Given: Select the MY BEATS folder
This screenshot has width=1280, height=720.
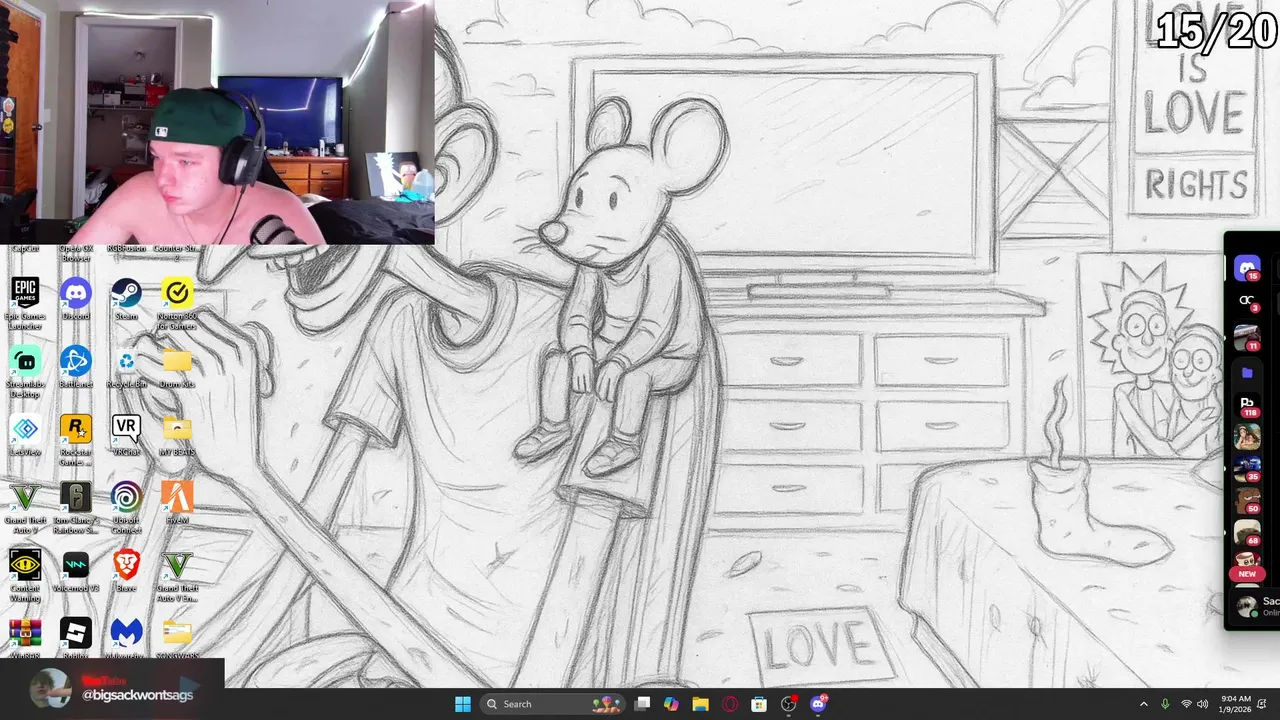Looking at the screenshot, I should [x=177, y=436].
